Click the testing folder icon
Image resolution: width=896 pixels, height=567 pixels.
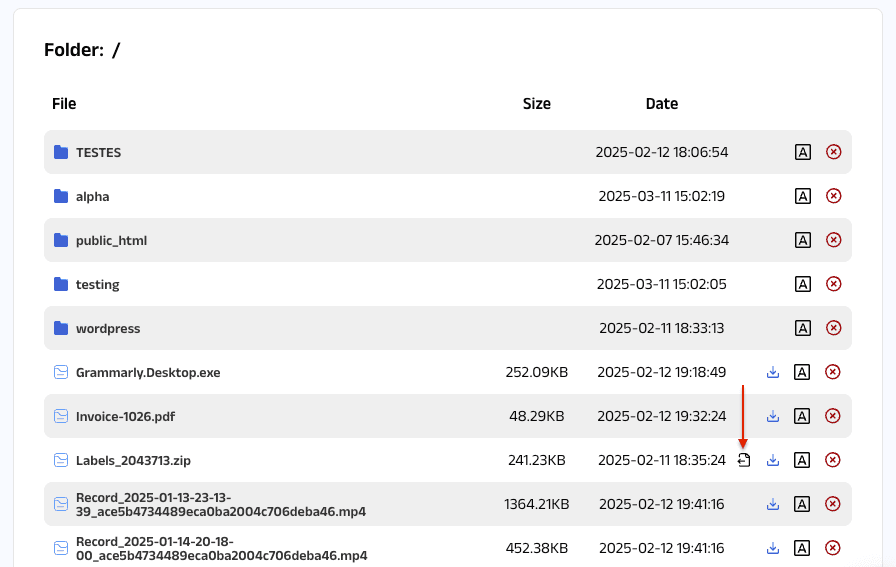coord(61,284)
